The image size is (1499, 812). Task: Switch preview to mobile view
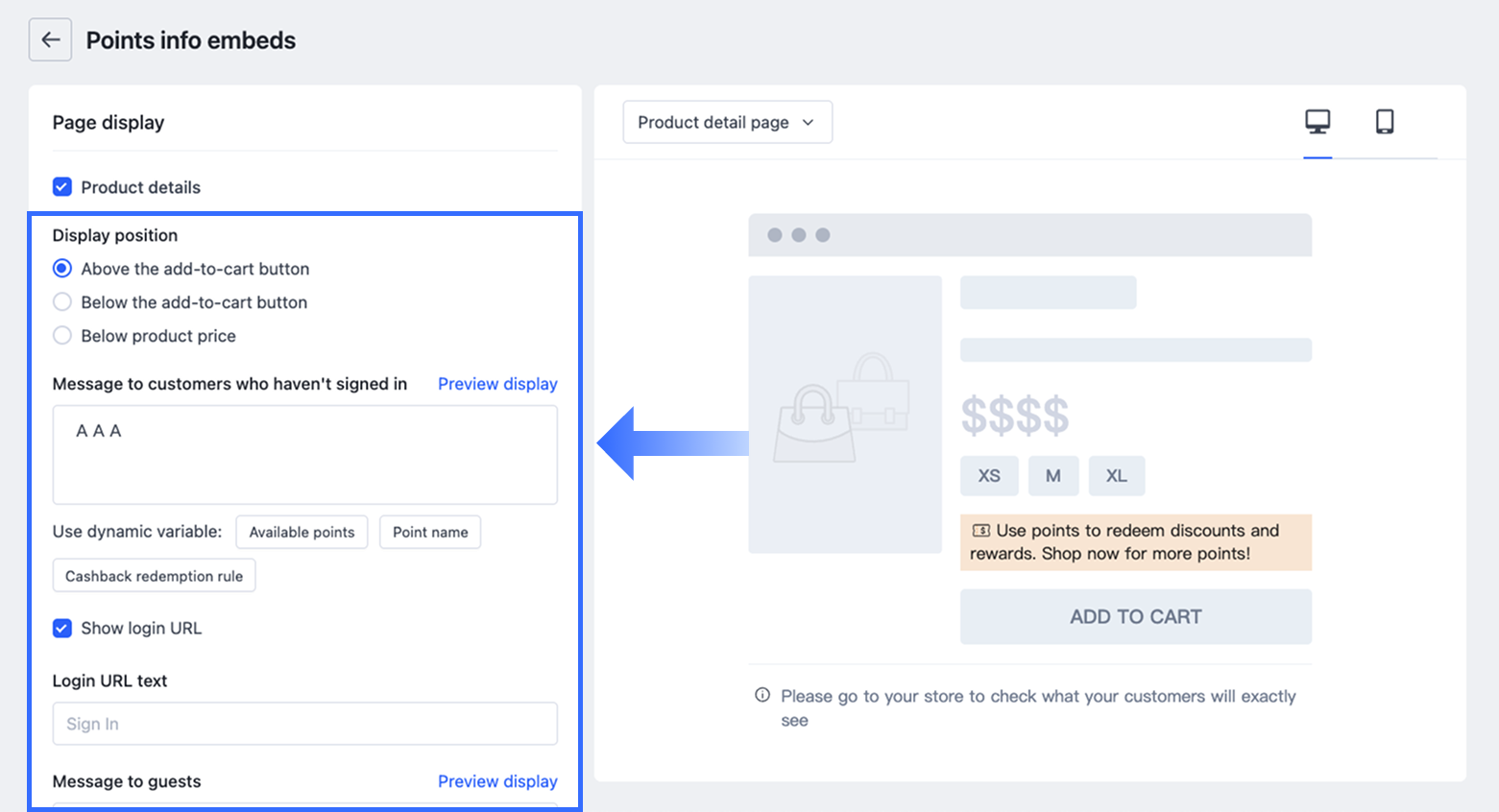(x=1385, y=122)
